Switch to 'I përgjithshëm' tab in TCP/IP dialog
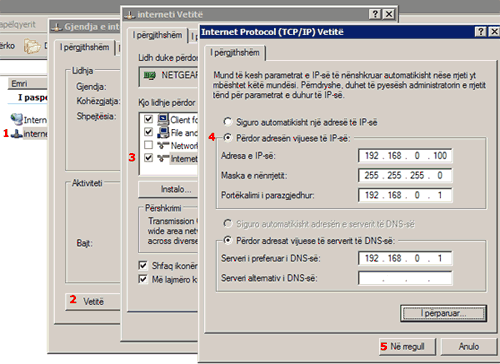 pyautogui.click(x=235, y=53)
